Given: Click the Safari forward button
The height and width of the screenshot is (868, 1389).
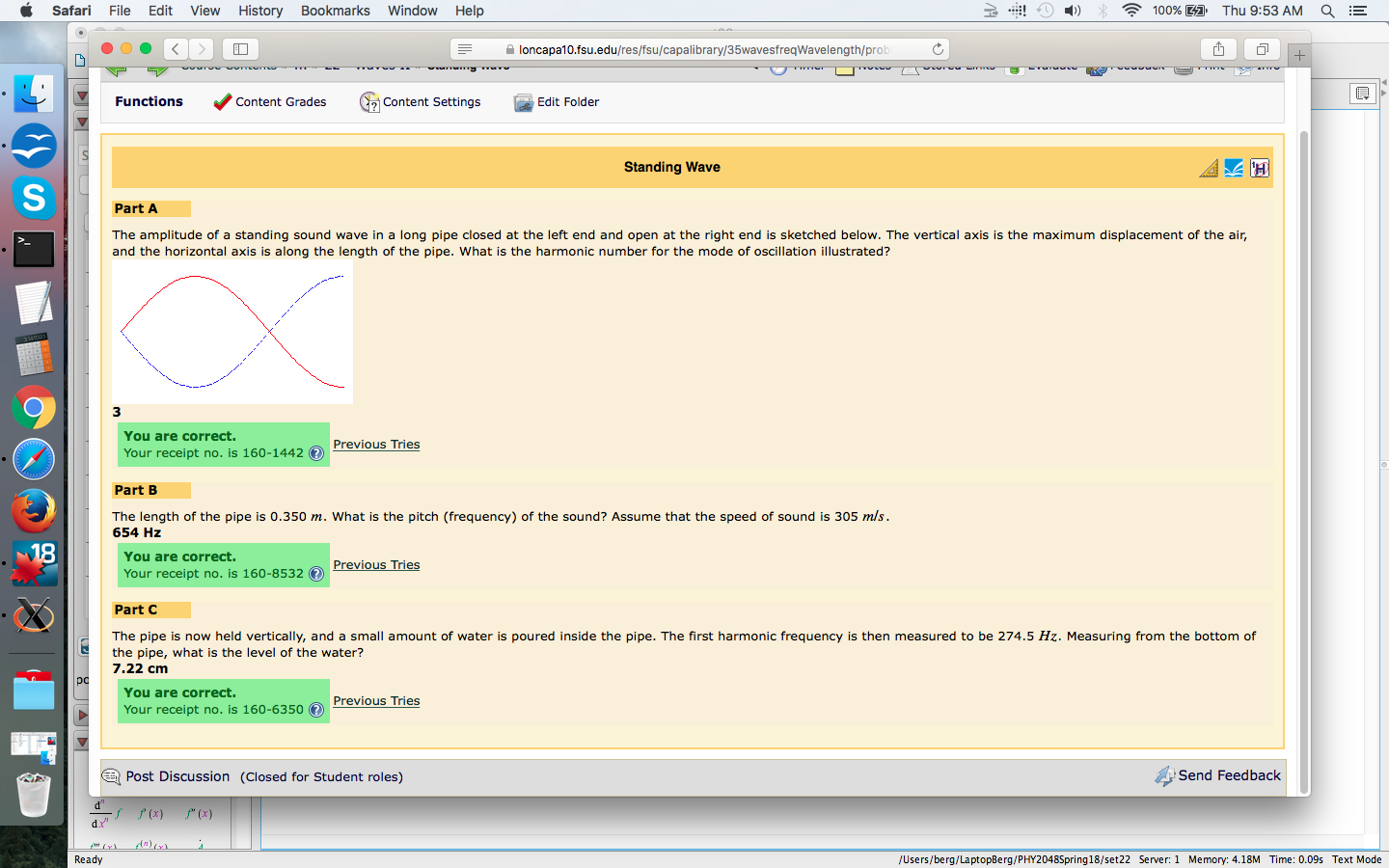Looking at the screenshot, I should point(201,48).
